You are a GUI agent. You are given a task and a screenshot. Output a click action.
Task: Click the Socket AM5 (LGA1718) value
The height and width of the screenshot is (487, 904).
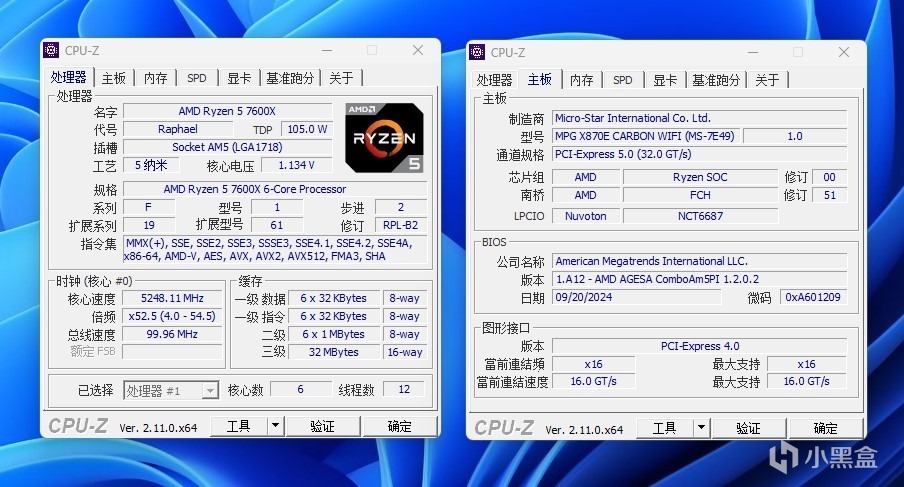point(227,147)
